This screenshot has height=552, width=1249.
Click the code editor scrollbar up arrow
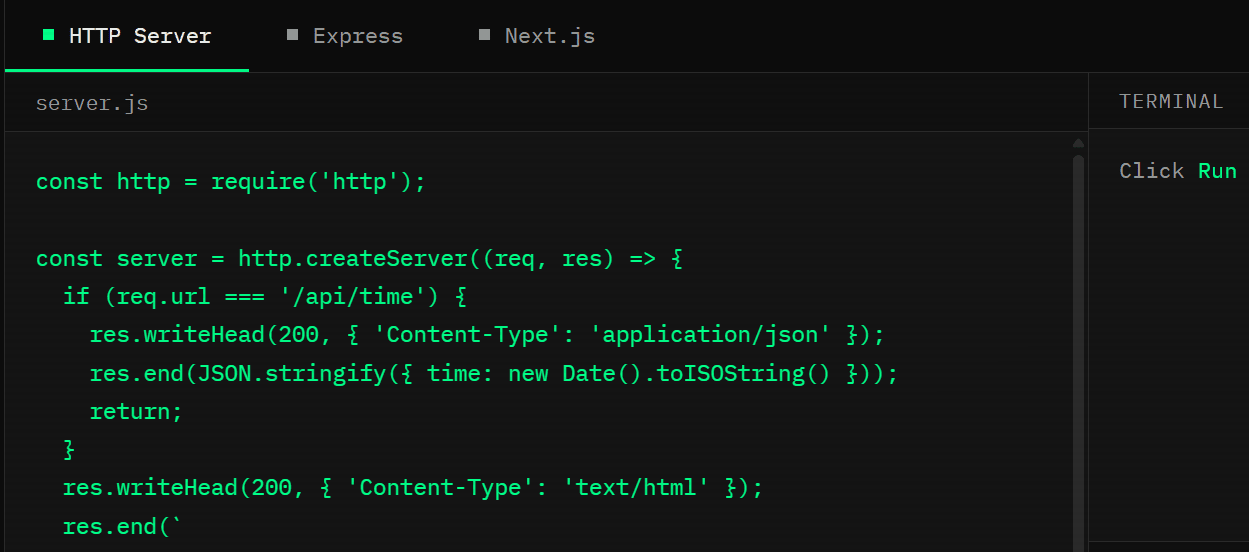click(x=1078, y=143)
